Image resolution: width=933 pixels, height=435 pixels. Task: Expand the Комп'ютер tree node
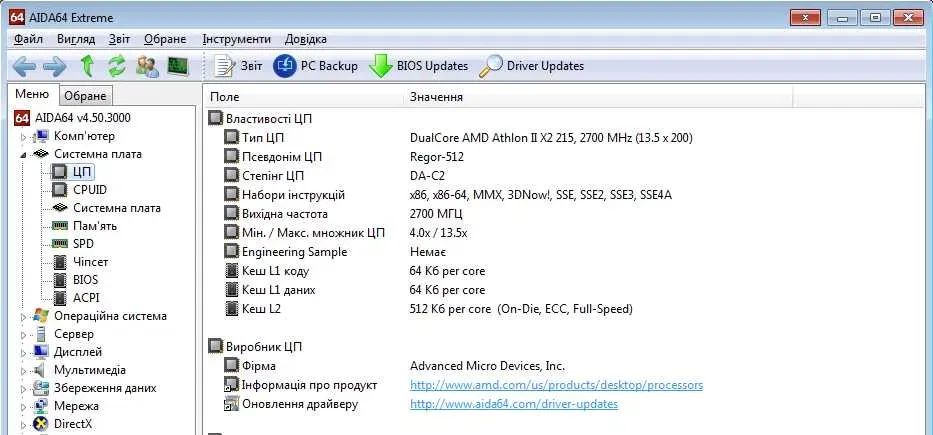25,136
